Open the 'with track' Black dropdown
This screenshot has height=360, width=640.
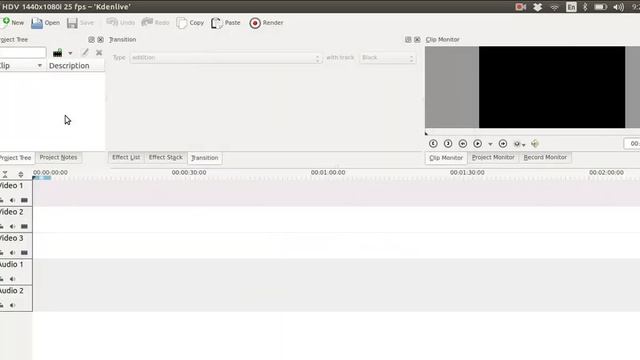(x=388, y=58)
